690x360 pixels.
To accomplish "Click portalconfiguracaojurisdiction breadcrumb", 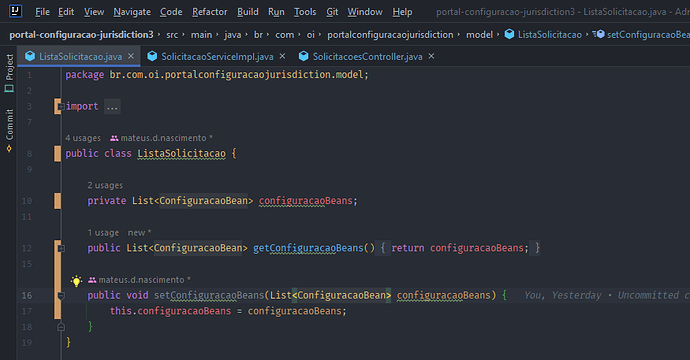I will point(390,35).
